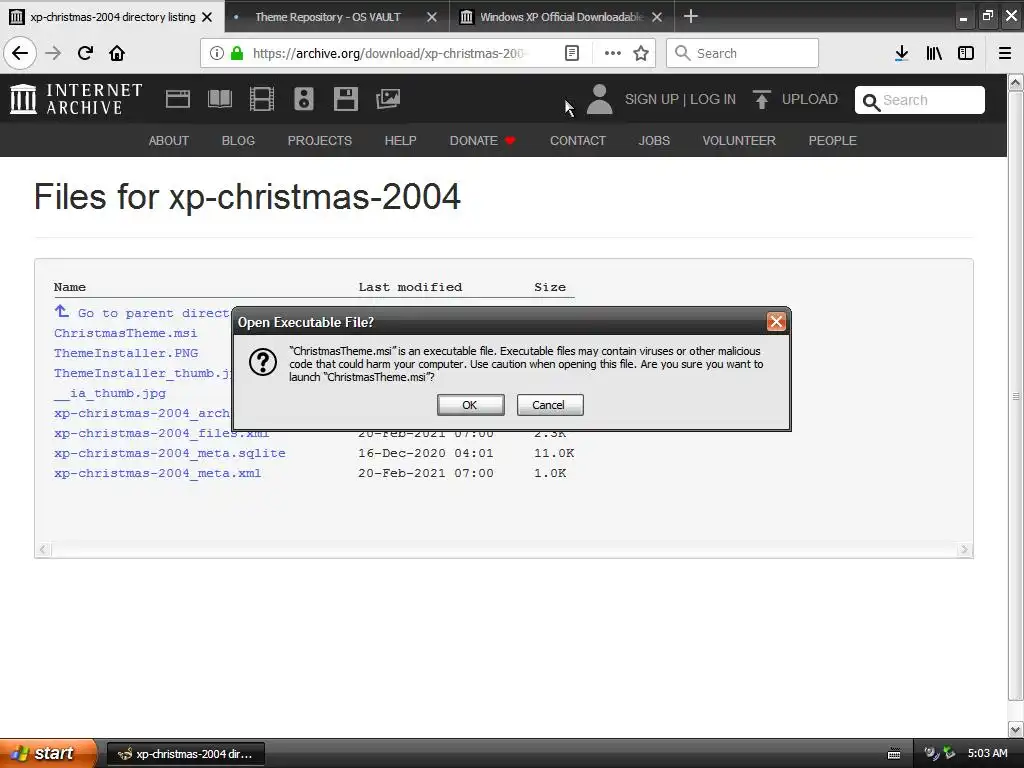Open Internet Archive Video film icon
The image size is (1024, 768).
pyautogui.click(x=262, y=99)
